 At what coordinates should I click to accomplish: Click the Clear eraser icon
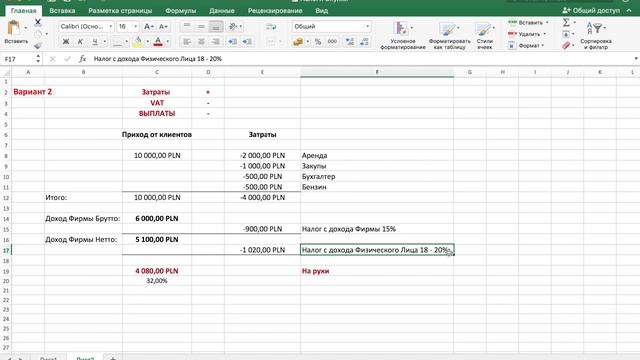[566, 45]
